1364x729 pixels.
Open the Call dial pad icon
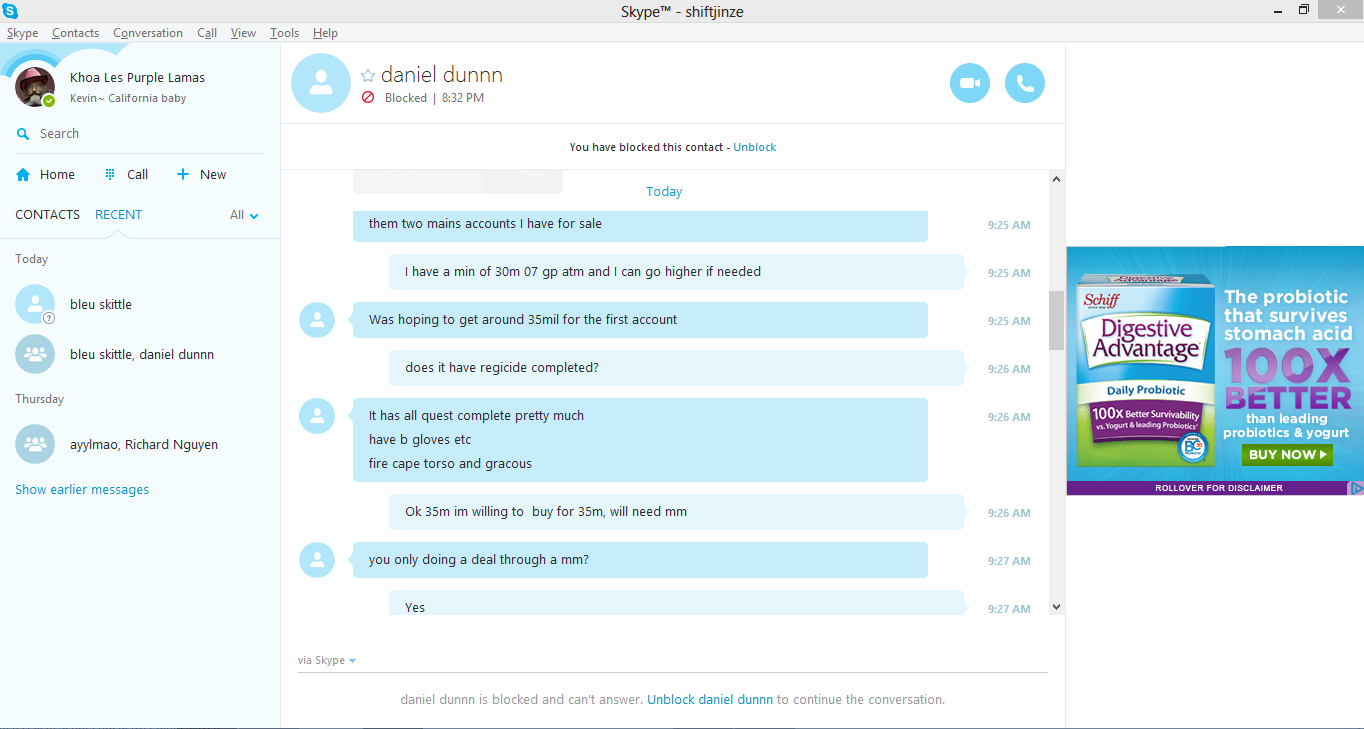(x=110, y=174)
